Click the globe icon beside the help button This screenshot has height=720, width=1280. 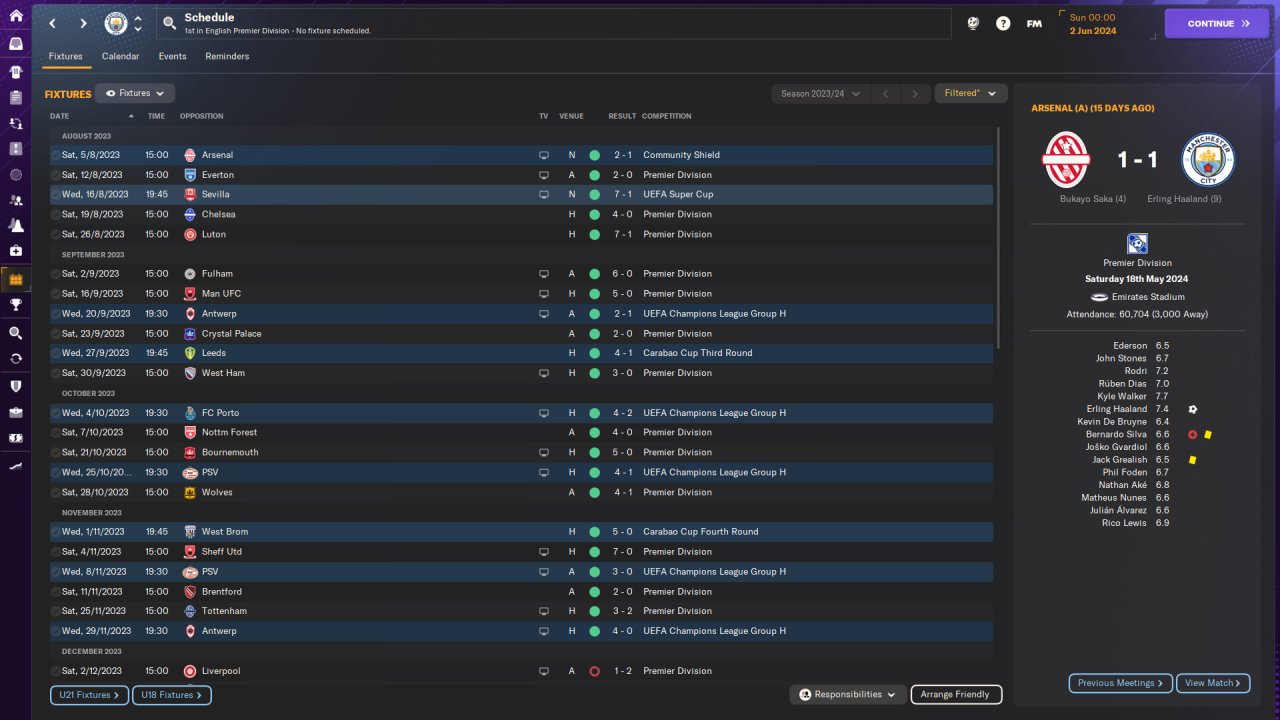(972, 23)
